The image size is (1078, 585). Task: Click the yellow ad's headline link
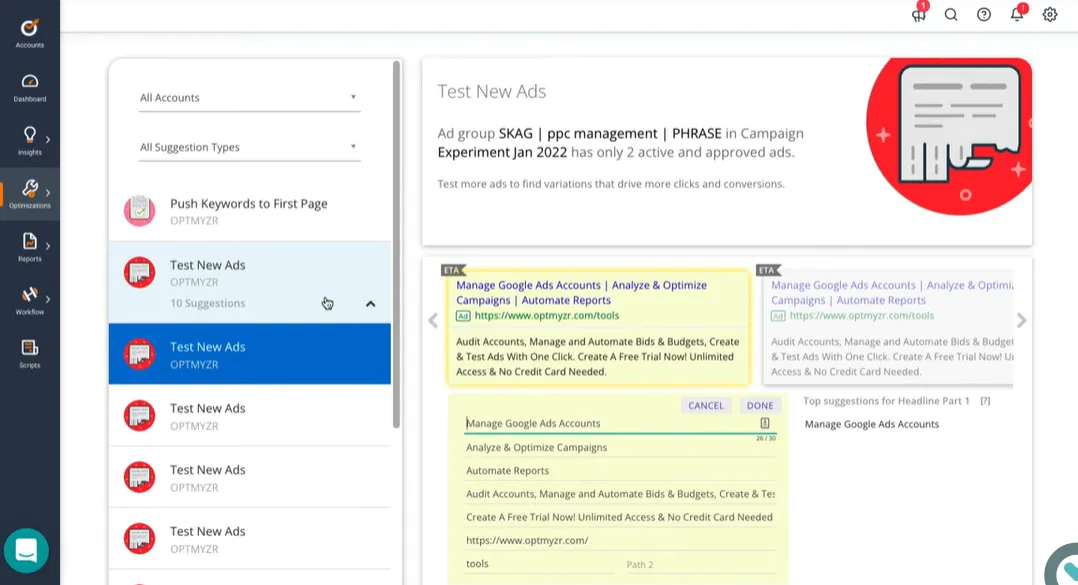582,293
